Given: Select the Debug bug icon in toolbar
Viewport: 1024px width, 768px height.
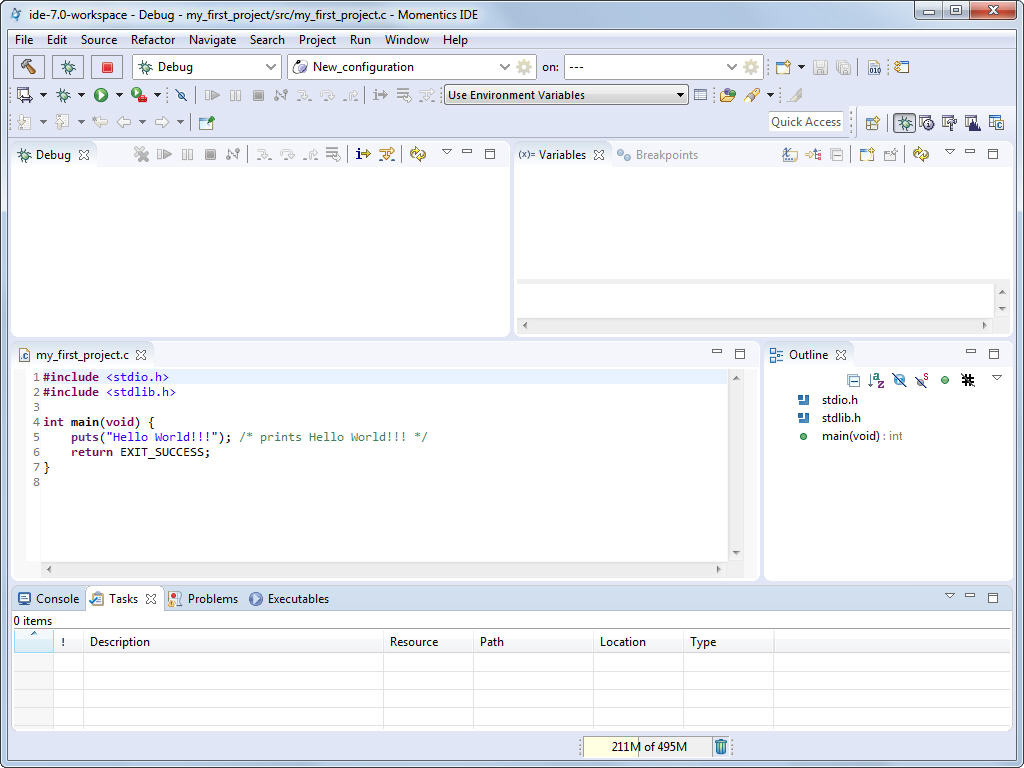Looking at the screenshot, I should 66,67.
